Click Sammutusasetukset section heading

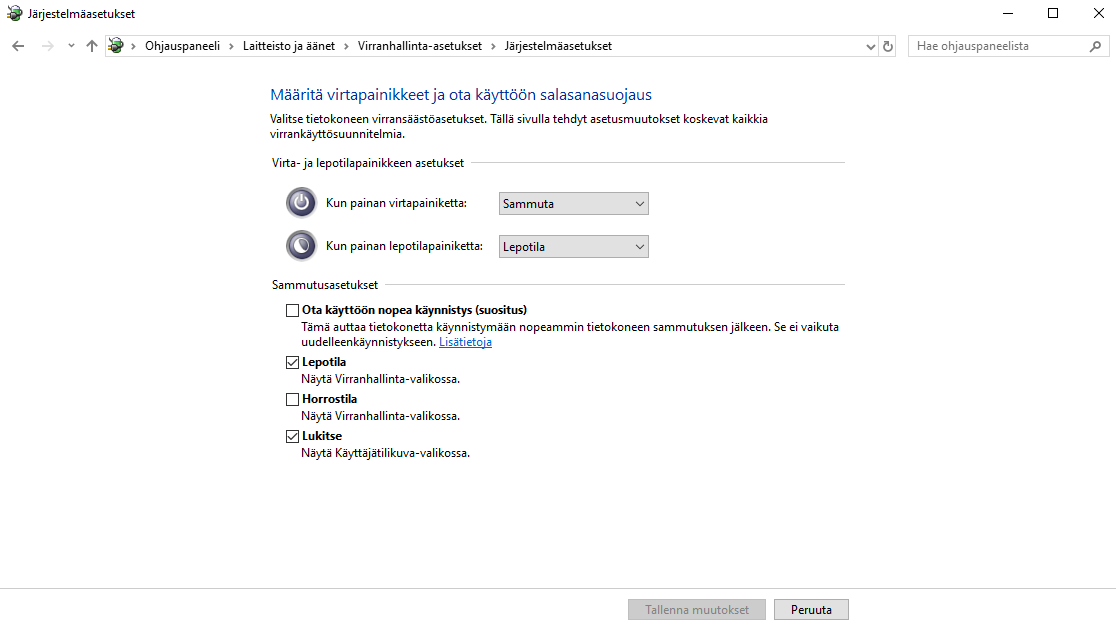tap(325, 285)
